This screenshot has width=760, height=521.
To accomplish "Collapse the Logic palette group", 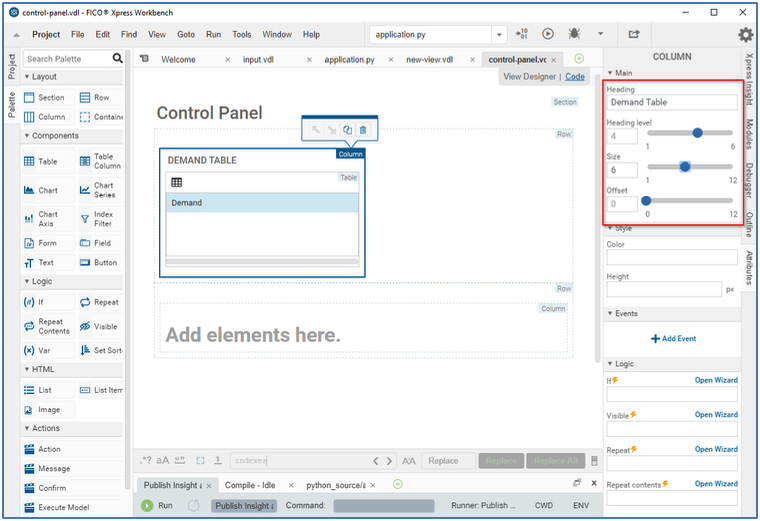I will 27,281.
